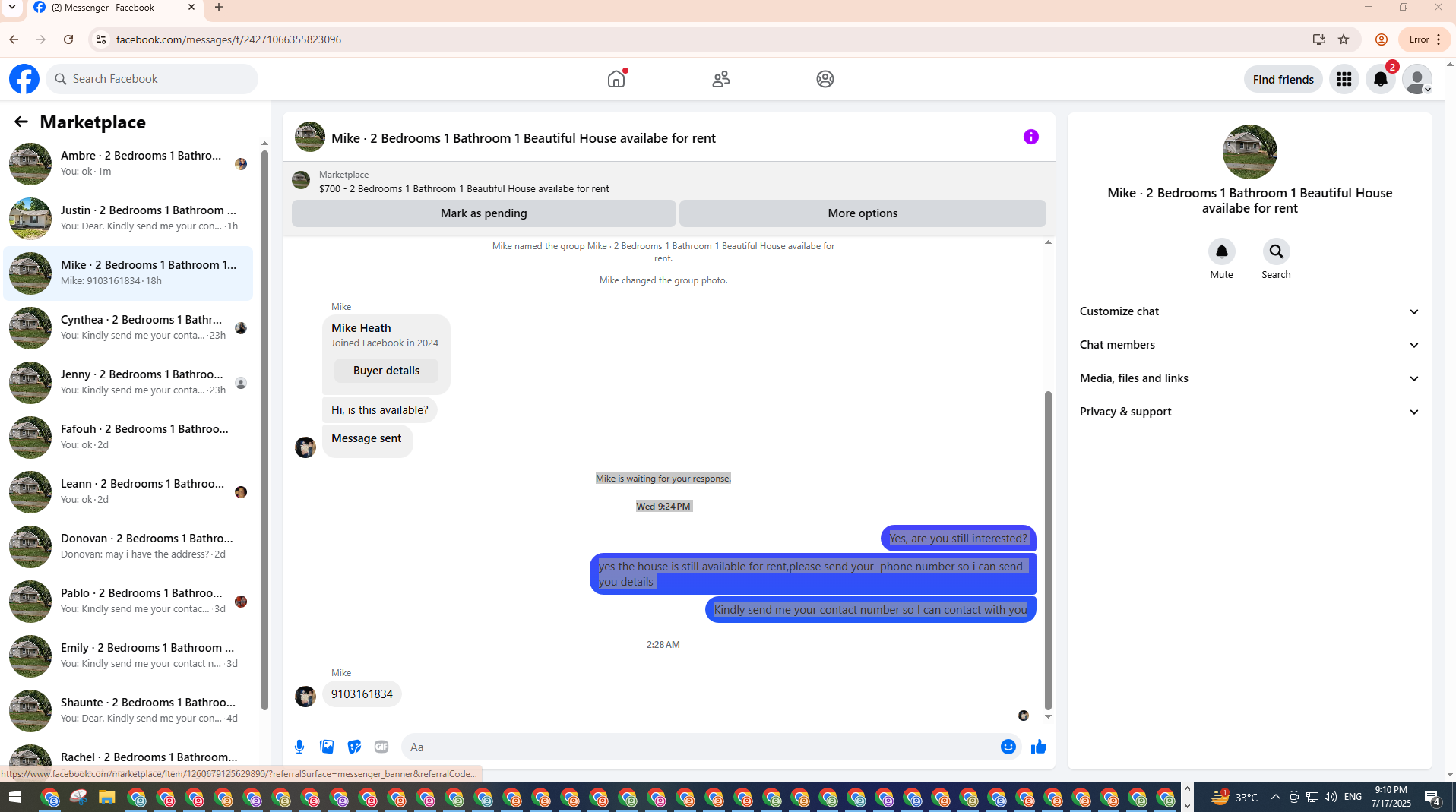Click the Facebook logo
The width and height of the screenshot is (1456, 812).
(x=24, y=79)
